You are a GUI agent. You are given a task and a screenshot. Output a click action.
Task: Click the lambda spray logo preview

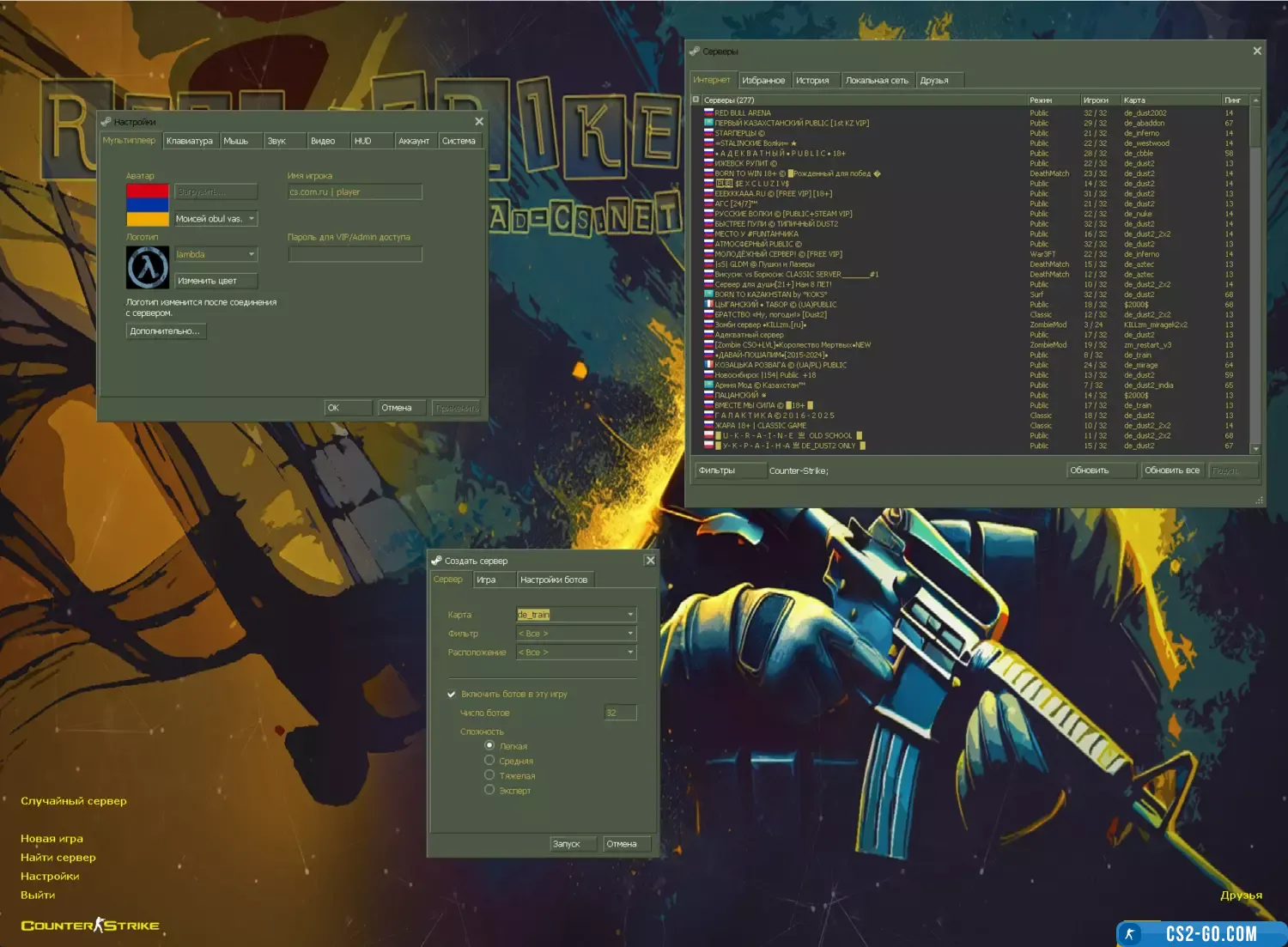point(148,267)
